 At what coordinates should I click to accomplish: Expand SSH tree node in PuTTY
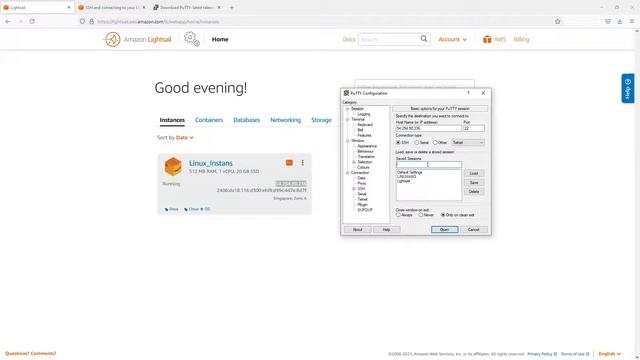[x=354, y=189]
